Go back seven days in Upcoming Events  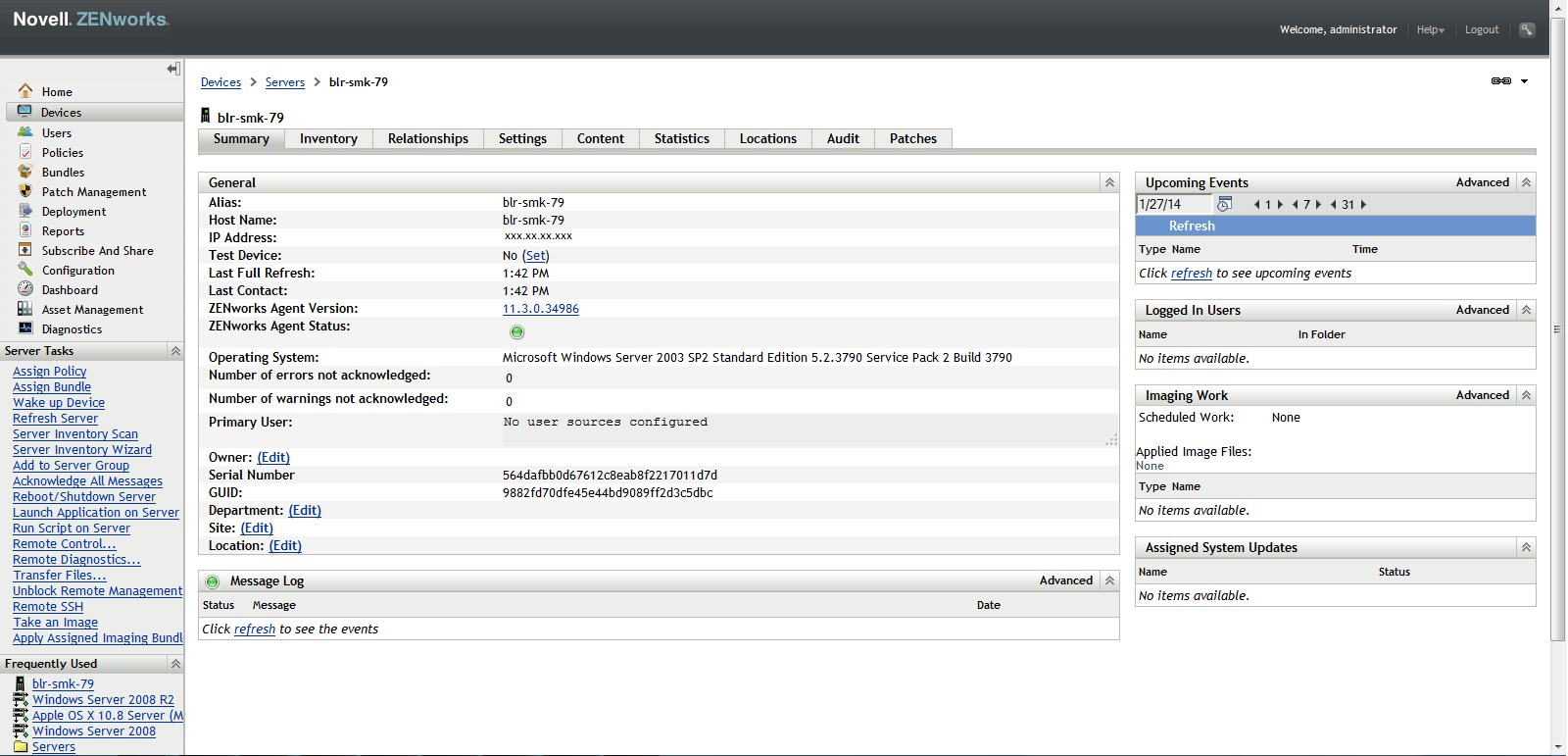(1296, 205)
